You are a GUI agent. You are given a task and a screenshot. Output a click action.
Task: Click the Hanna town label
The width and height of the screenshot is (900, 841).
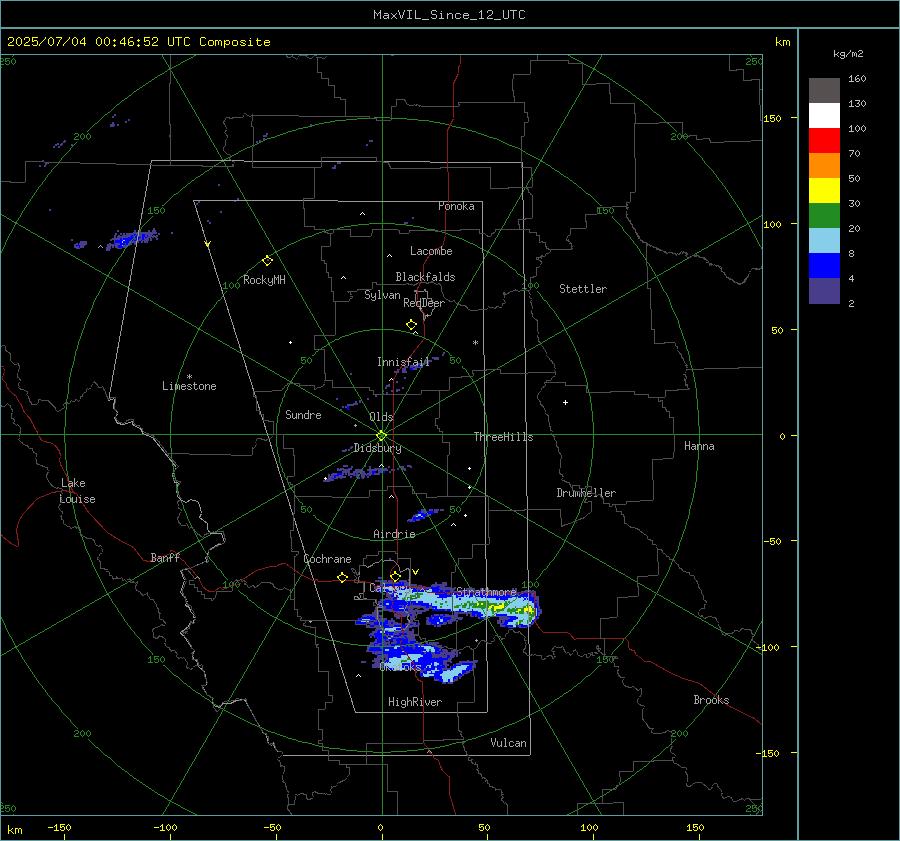[699, 446]
